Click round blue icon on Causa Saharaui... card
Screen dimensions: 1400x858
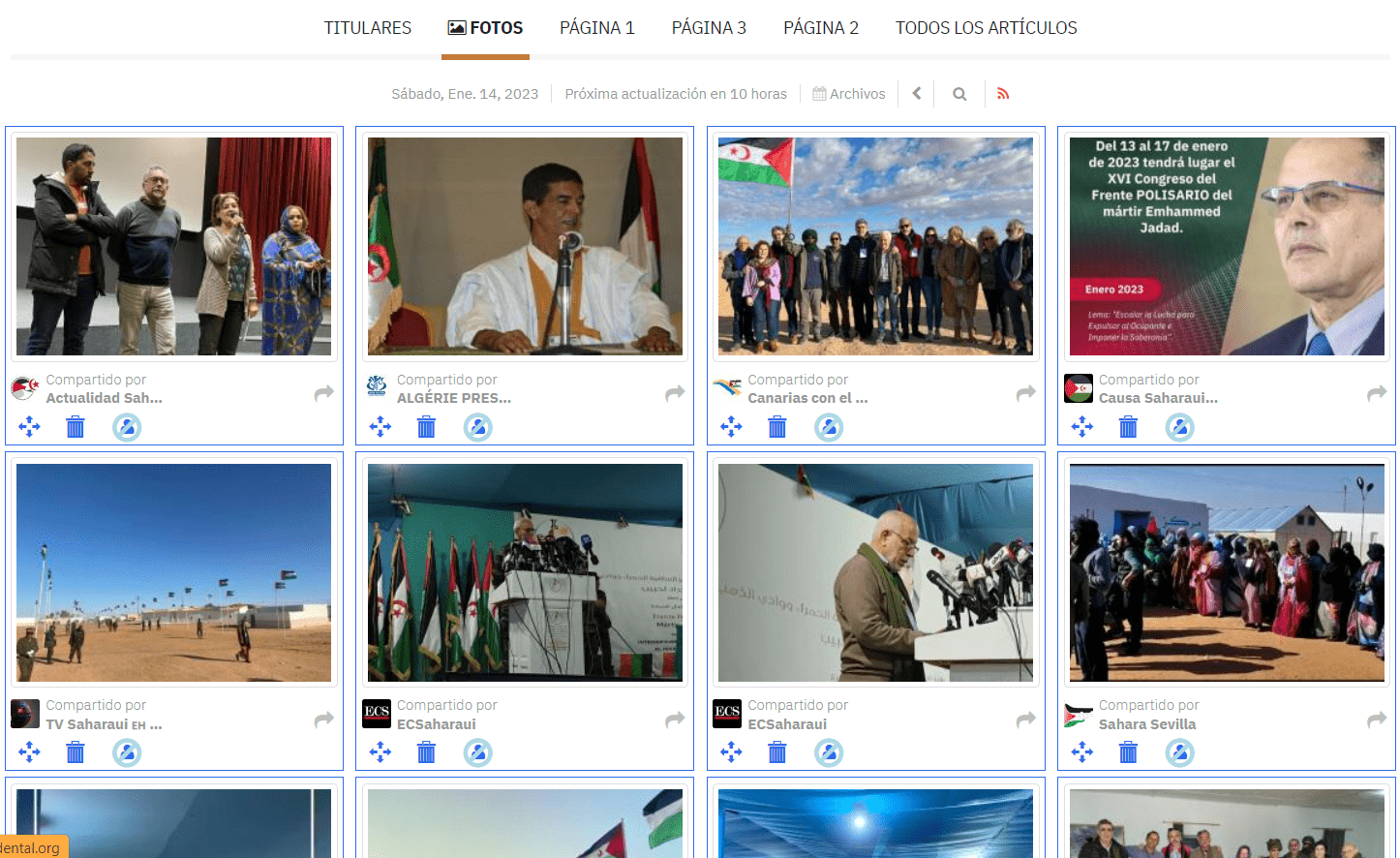[x=1179, y=427]
